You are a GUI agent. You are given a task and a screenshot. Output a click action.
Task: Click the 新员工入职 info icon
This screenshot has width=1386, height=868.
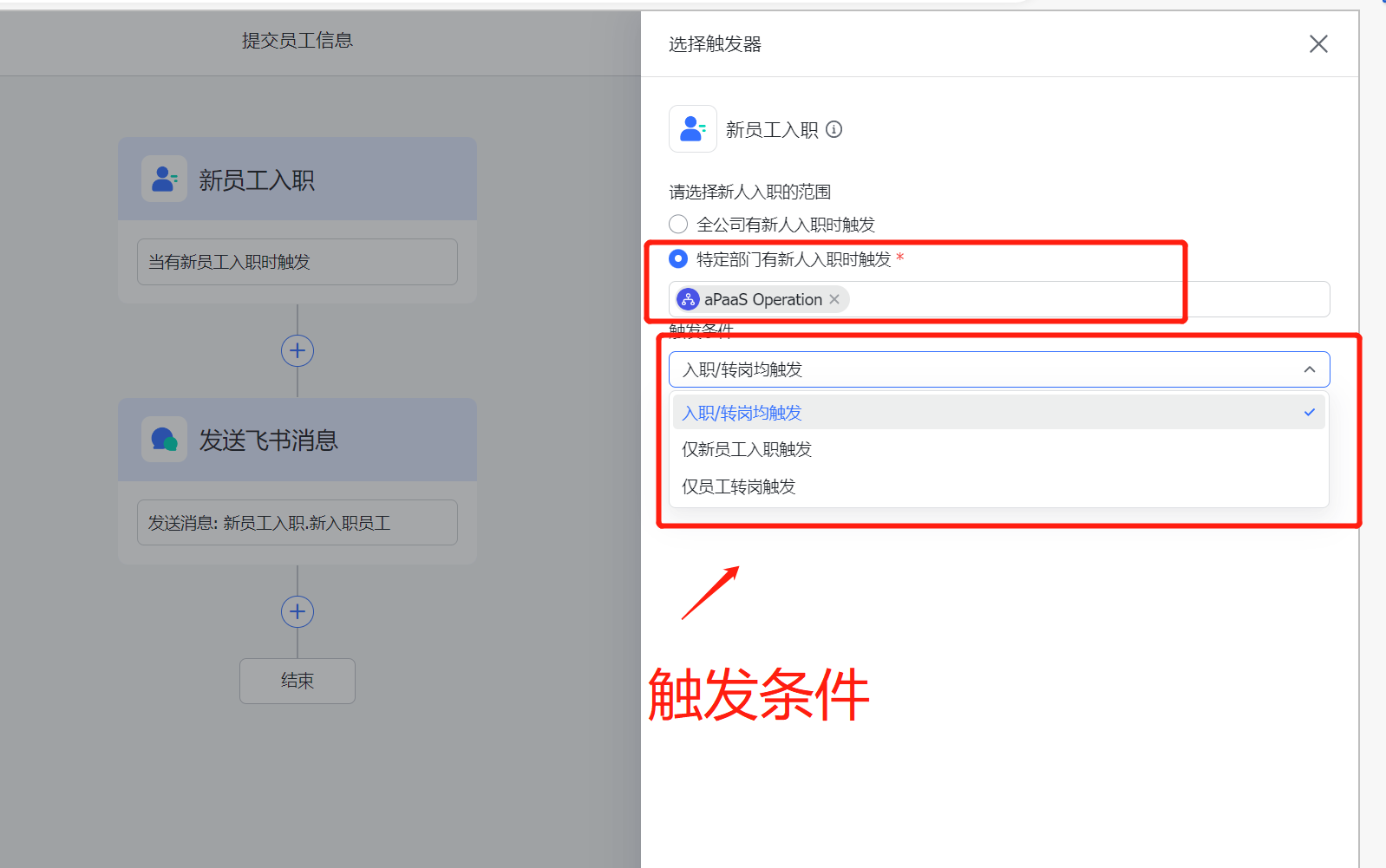point(834,129)
